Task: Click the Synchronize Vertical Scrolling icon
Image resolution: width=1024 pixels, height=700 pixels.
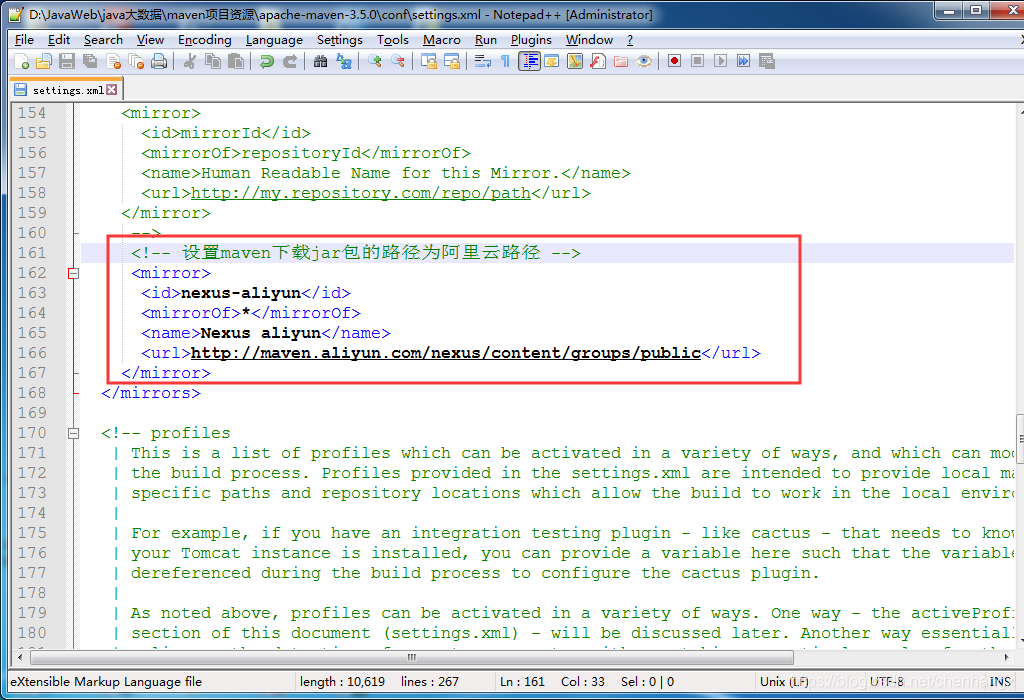Action: pos(429,61)
